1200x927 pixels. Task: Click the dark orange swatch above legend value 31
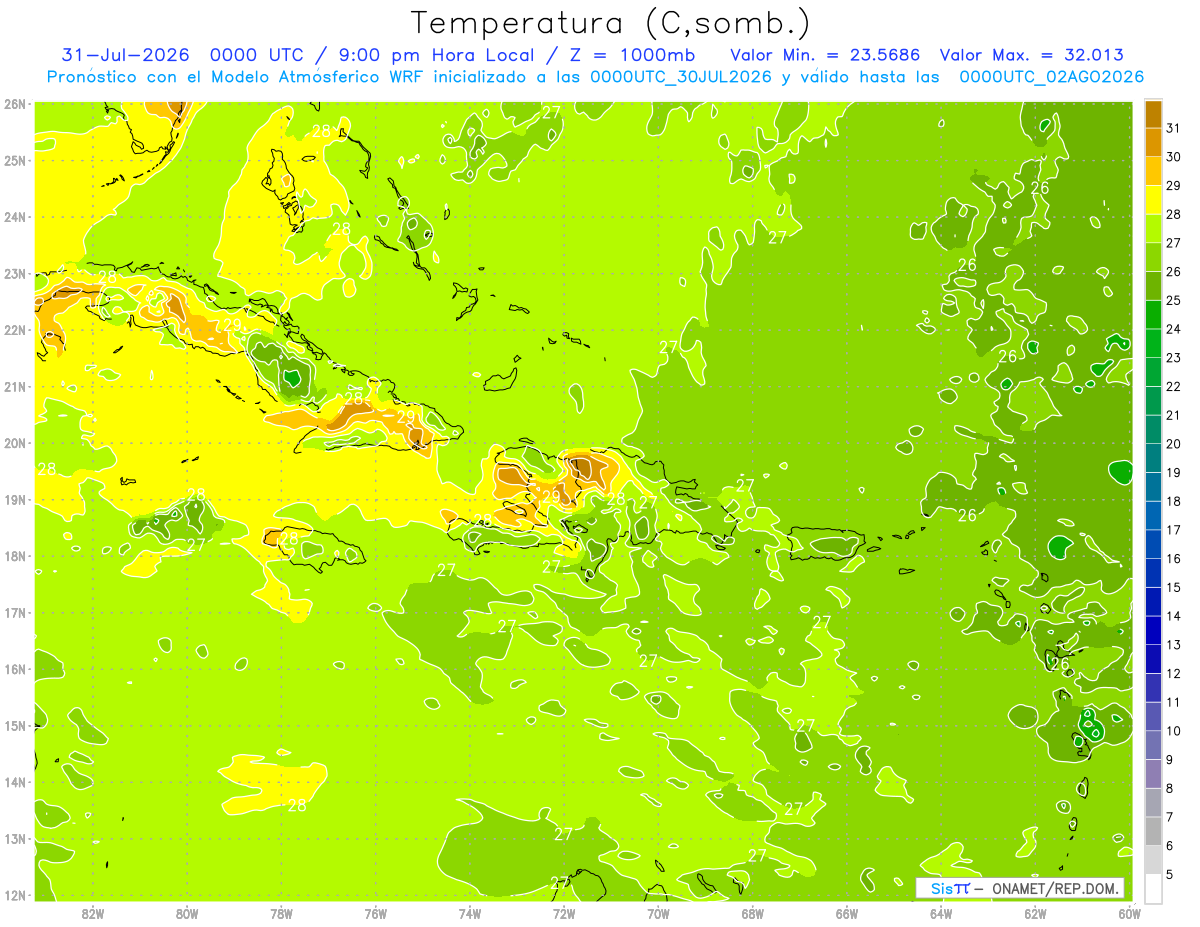(1153, 114)
